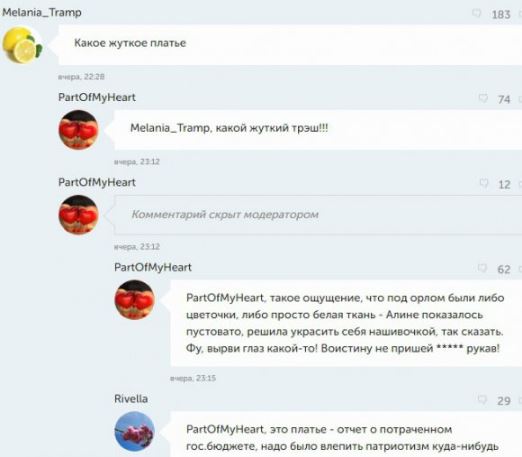Click 'Комментарий скрыт модератором' placeholder

coord(225,214)
